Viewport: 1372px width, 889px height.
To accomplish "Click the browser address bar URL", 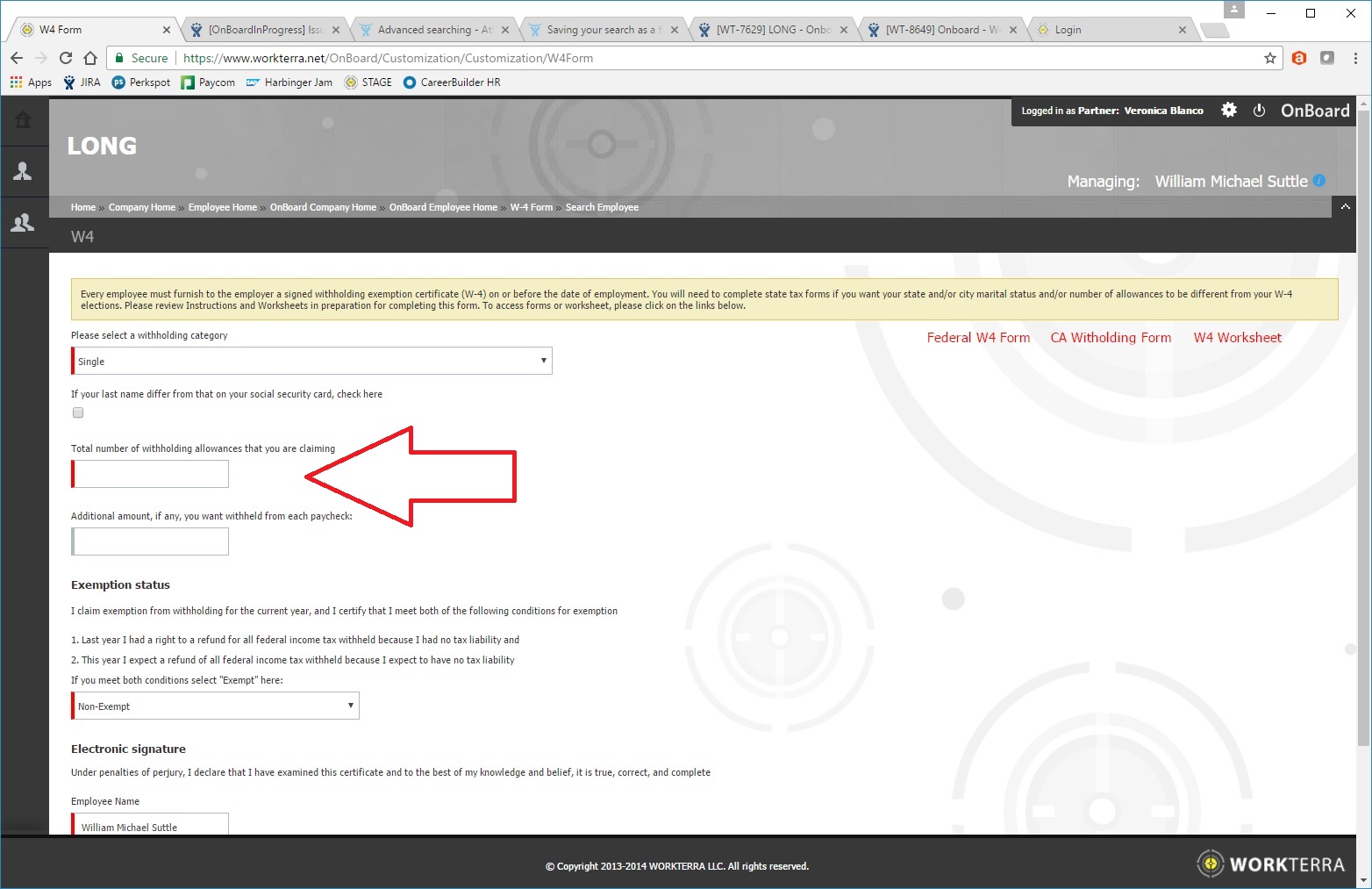I will [x=388, y=58].
